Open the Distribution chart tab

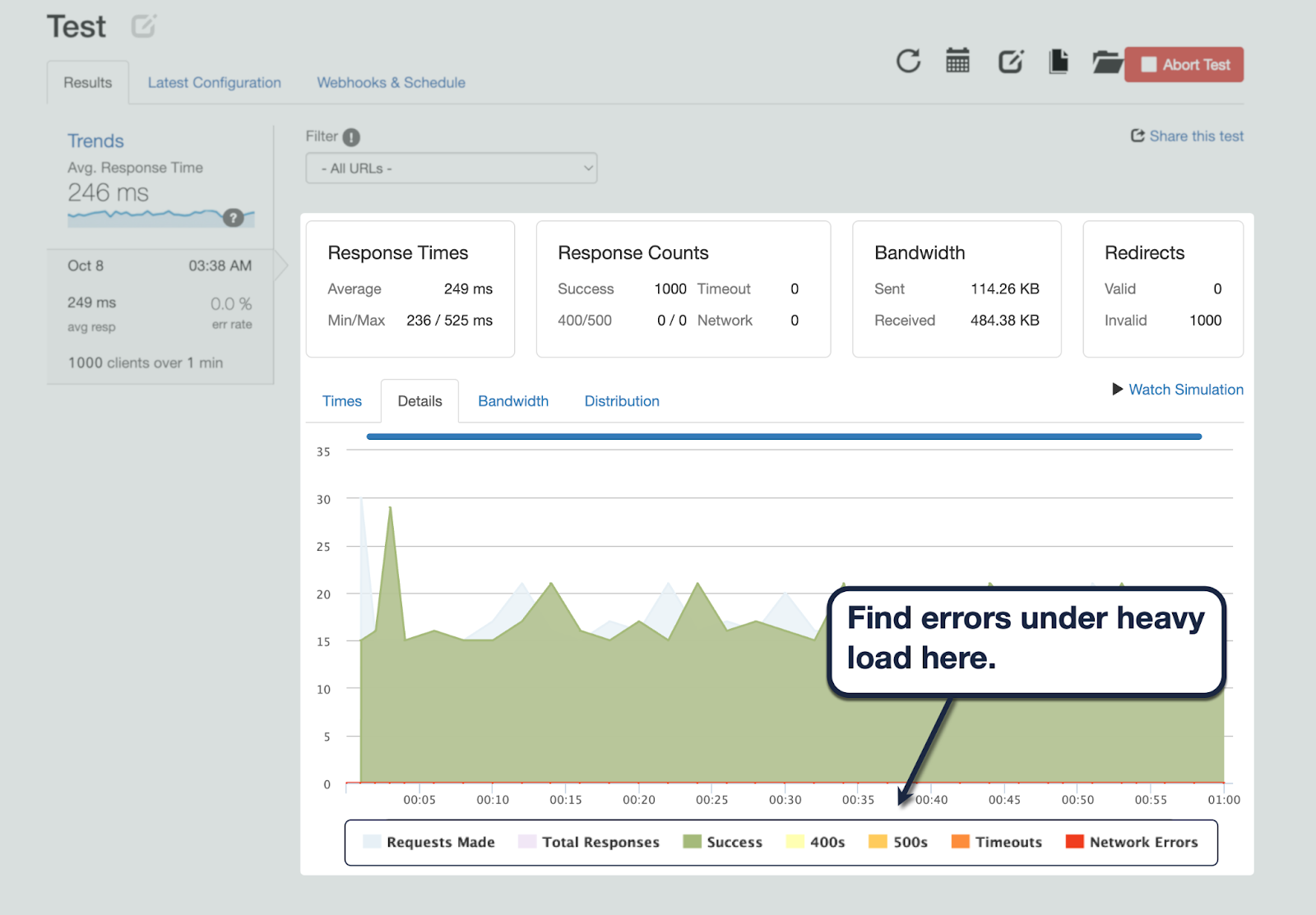(x=622, y=401)
